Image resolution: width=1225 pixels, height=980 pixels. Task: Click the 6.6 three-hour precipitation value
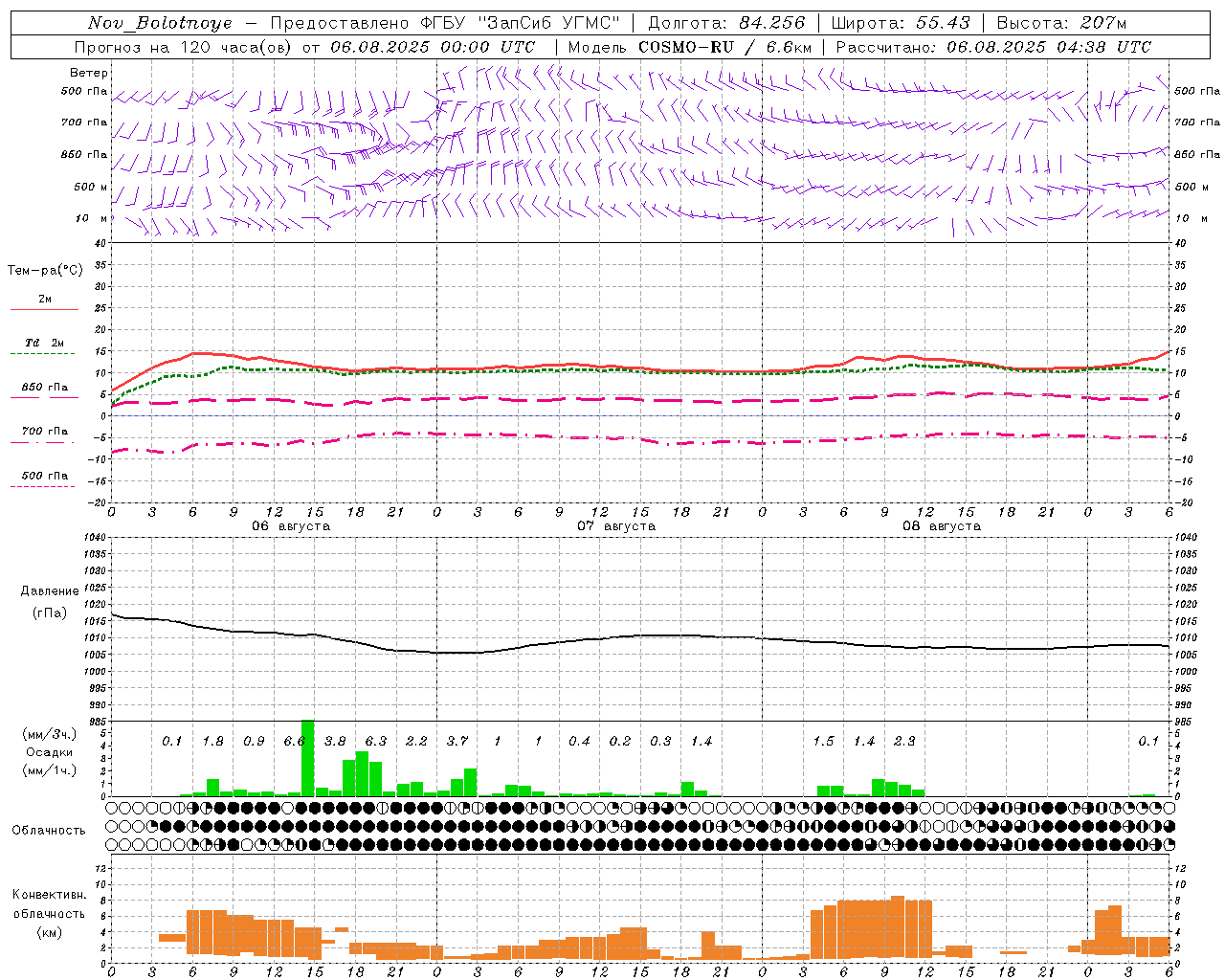click(x=294, y=742)
